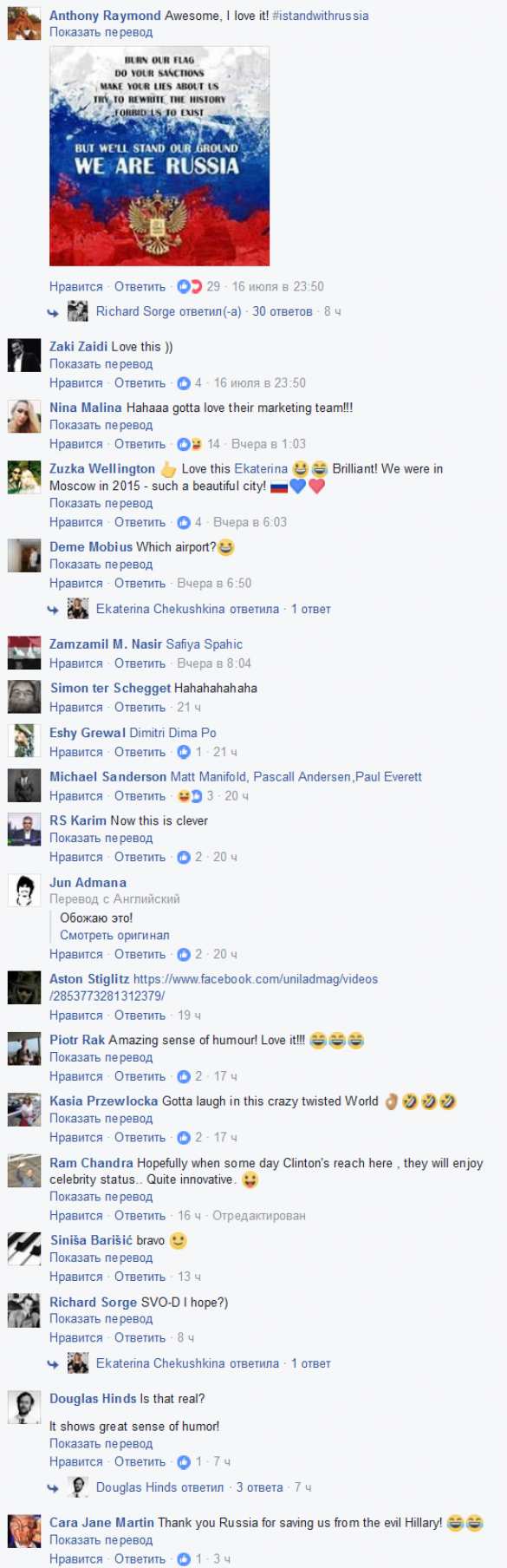Click Zuzka Wellington's profile picture
This screenshot has width=507, height=1568.
click(23, 478)
